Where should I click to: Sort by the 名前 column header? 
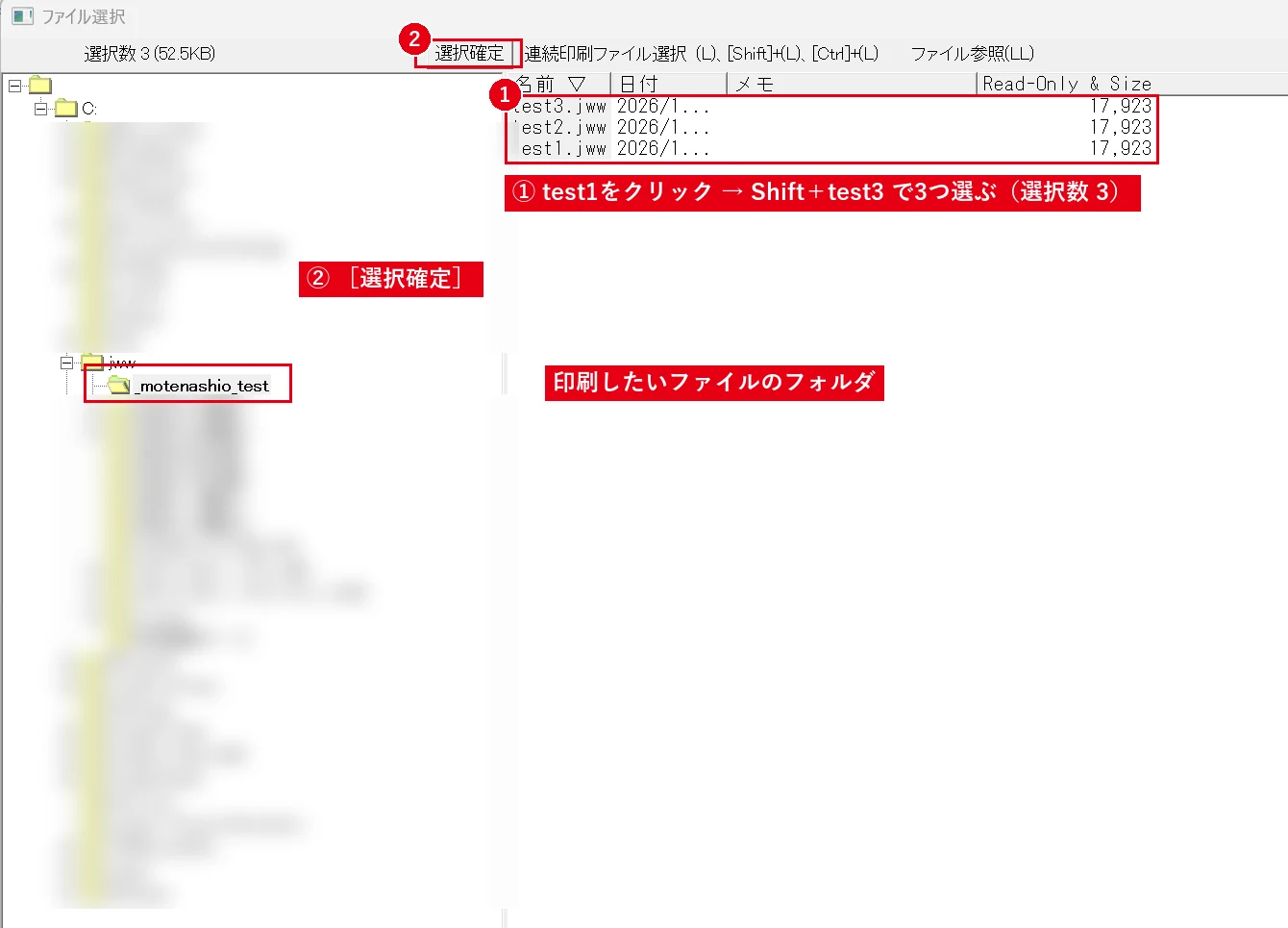(x=557, y=84)
